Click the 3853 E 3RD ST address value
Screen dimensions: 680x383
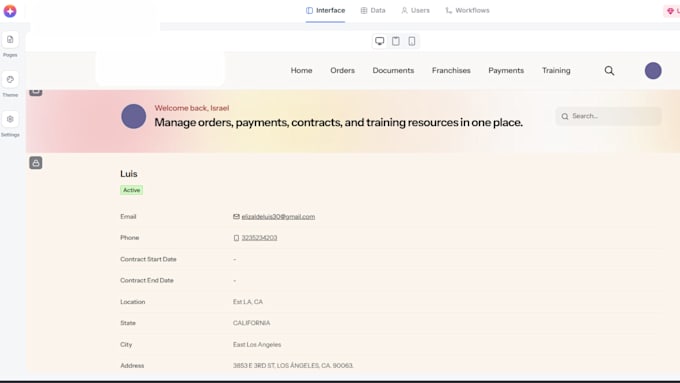coord(293,366)
